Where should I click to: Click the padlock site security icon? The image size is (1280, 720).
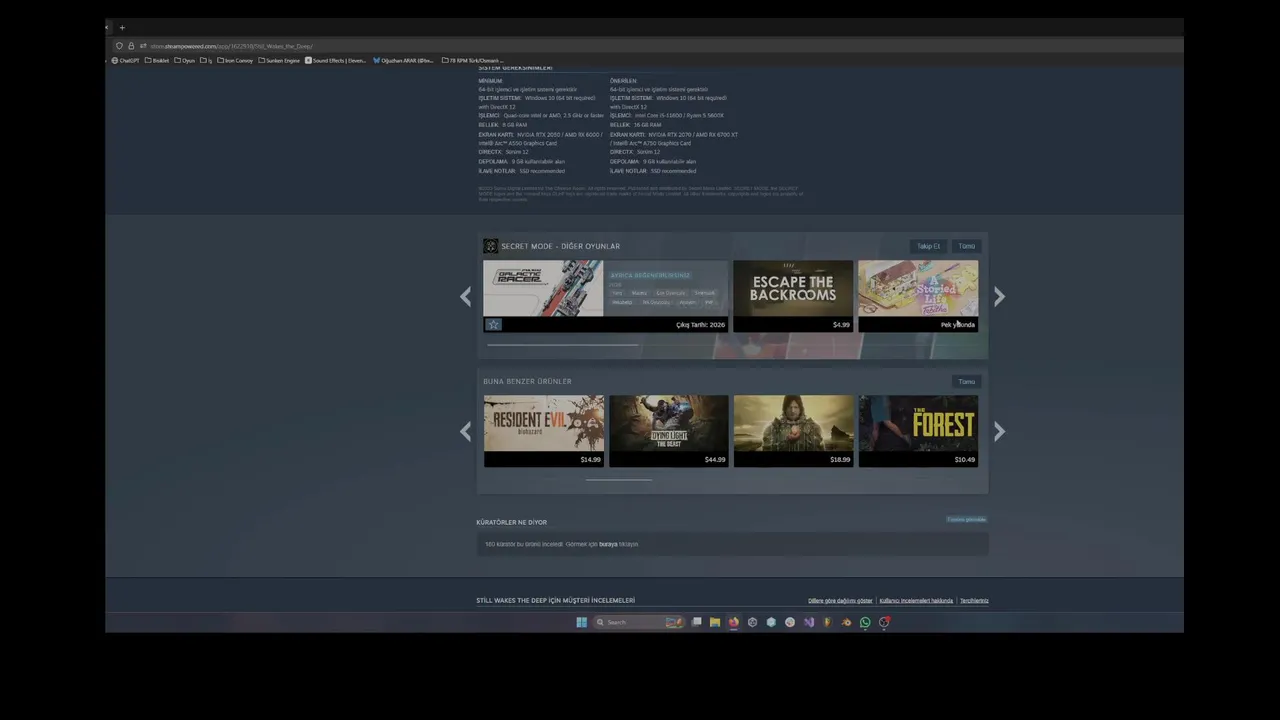(x=131, y=46)
